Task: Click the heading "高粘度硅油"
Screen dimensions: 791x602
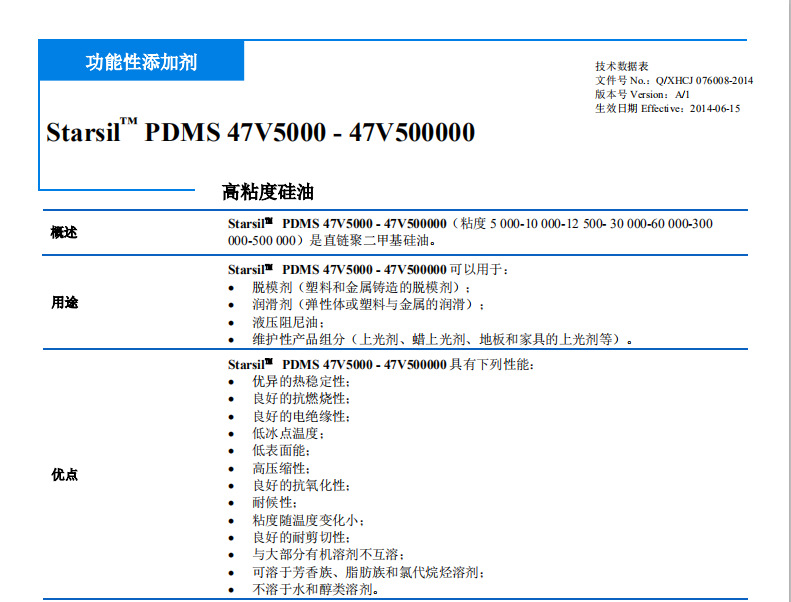Action: pos(268,192)
